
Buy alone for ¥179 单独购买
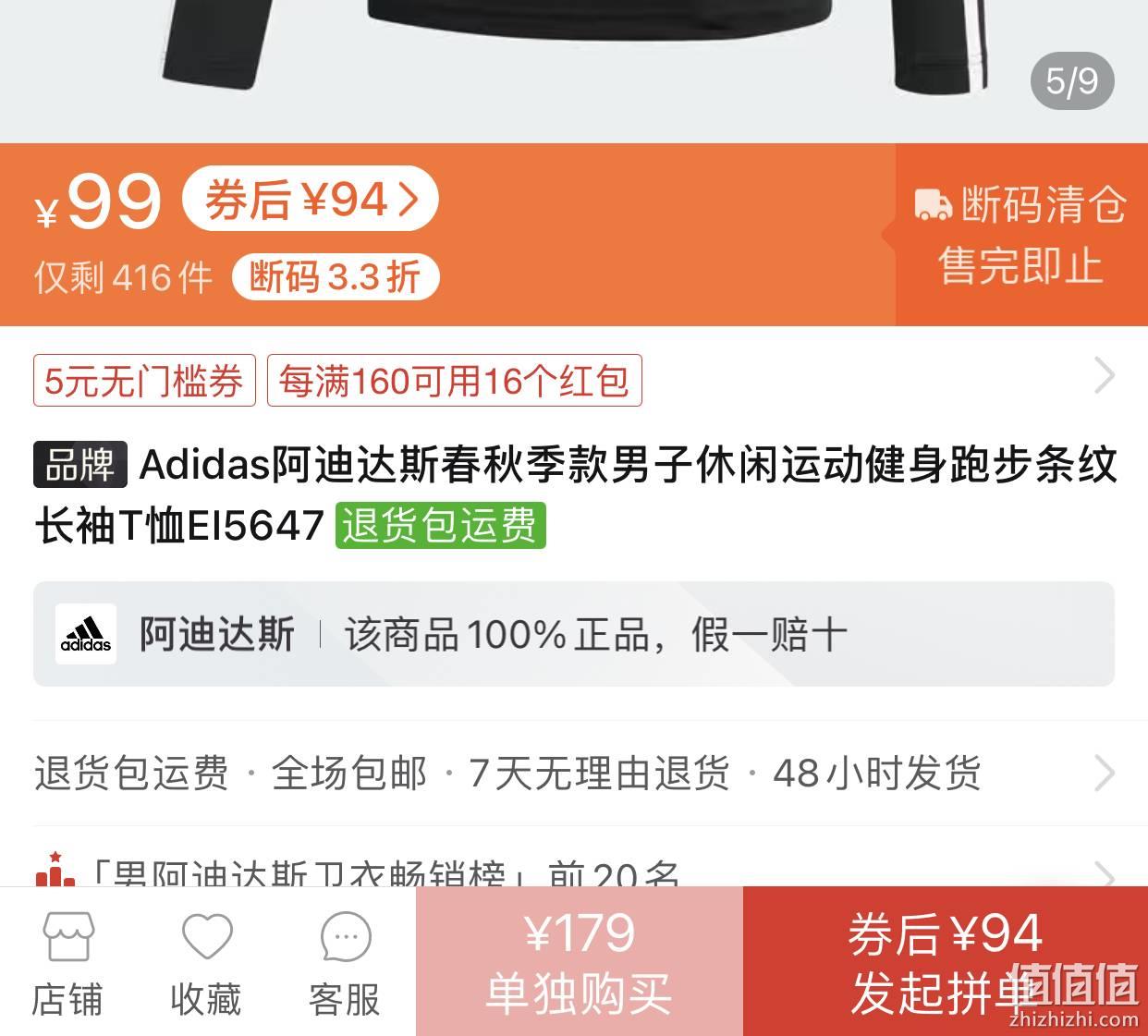point(580,961)
